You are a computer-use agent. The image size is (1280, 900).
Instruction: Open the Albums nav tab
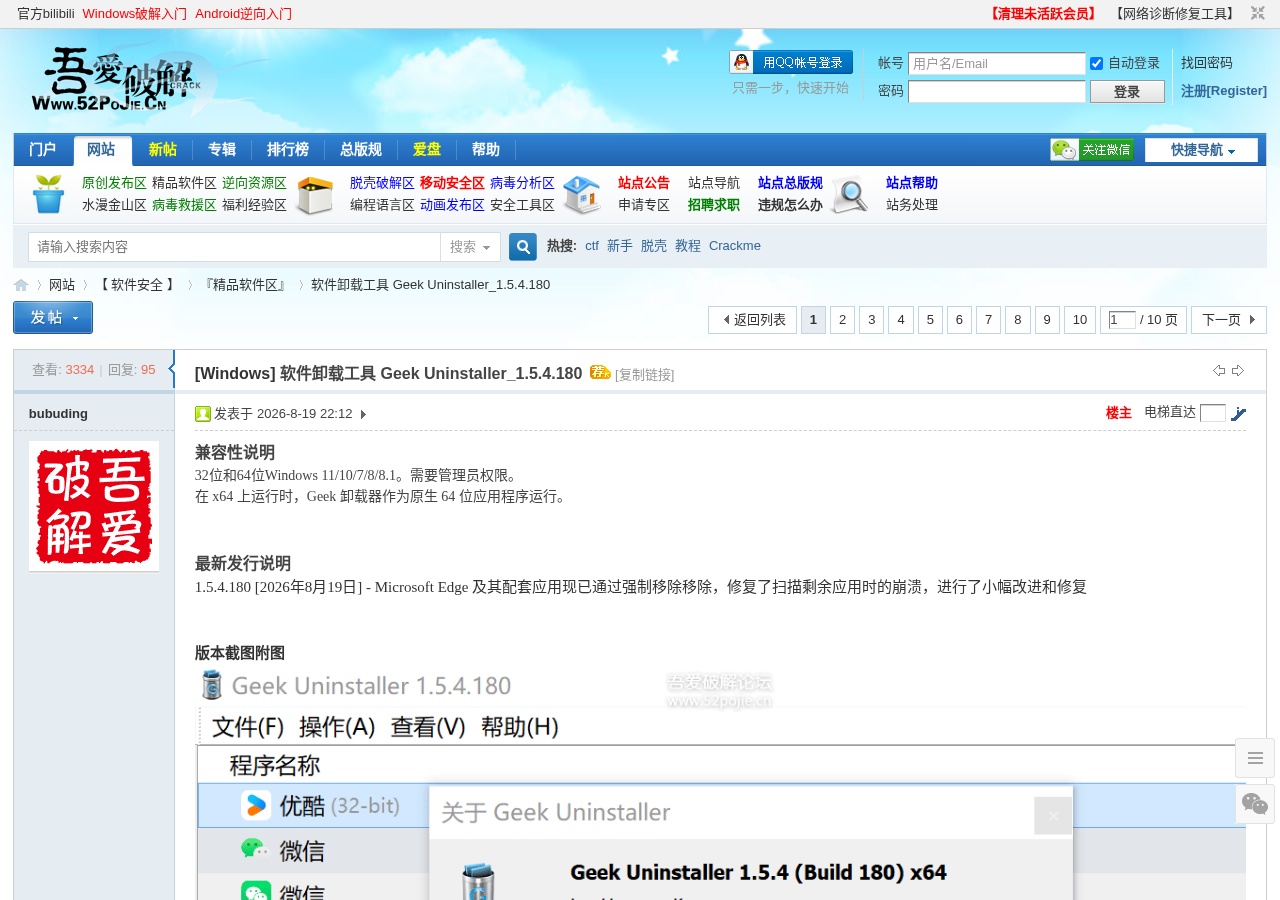pos(222,150)
